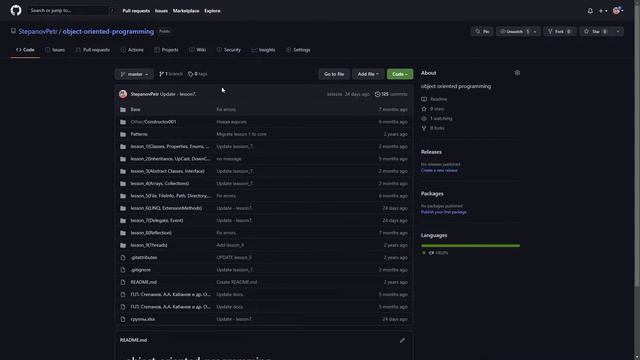
Task: Open the Patterns folder
Action: (x=139, y=134)
